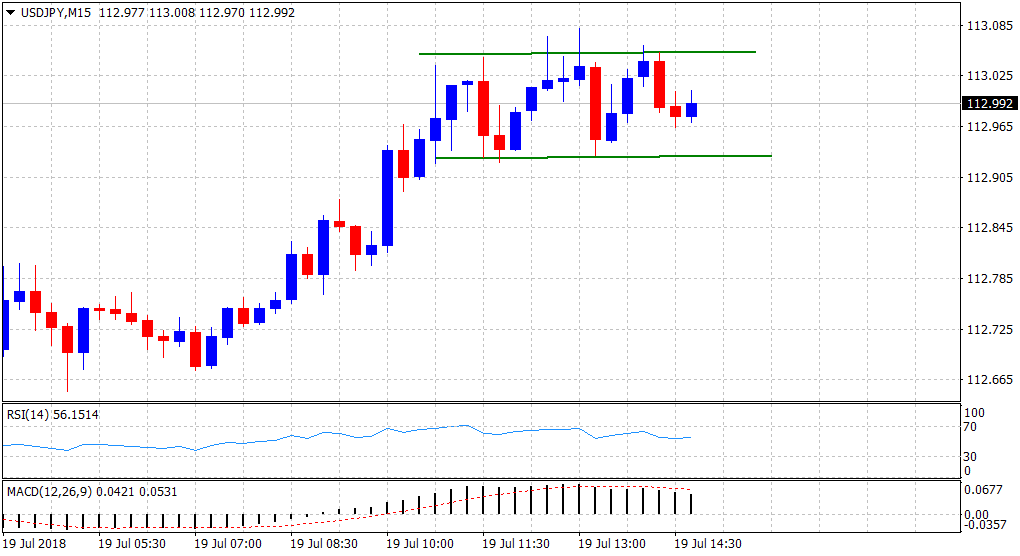Screen dimensions: 1020x556
Task: Click the tall blue breakout candle before 10:00
Action: [x=388, y=198]
